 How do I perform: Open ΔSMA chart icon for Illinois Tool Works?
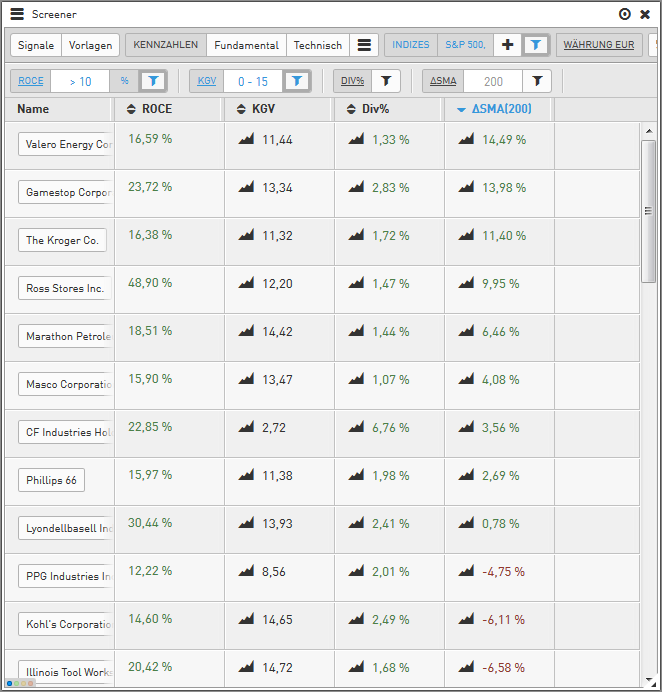tap(466, 667)
